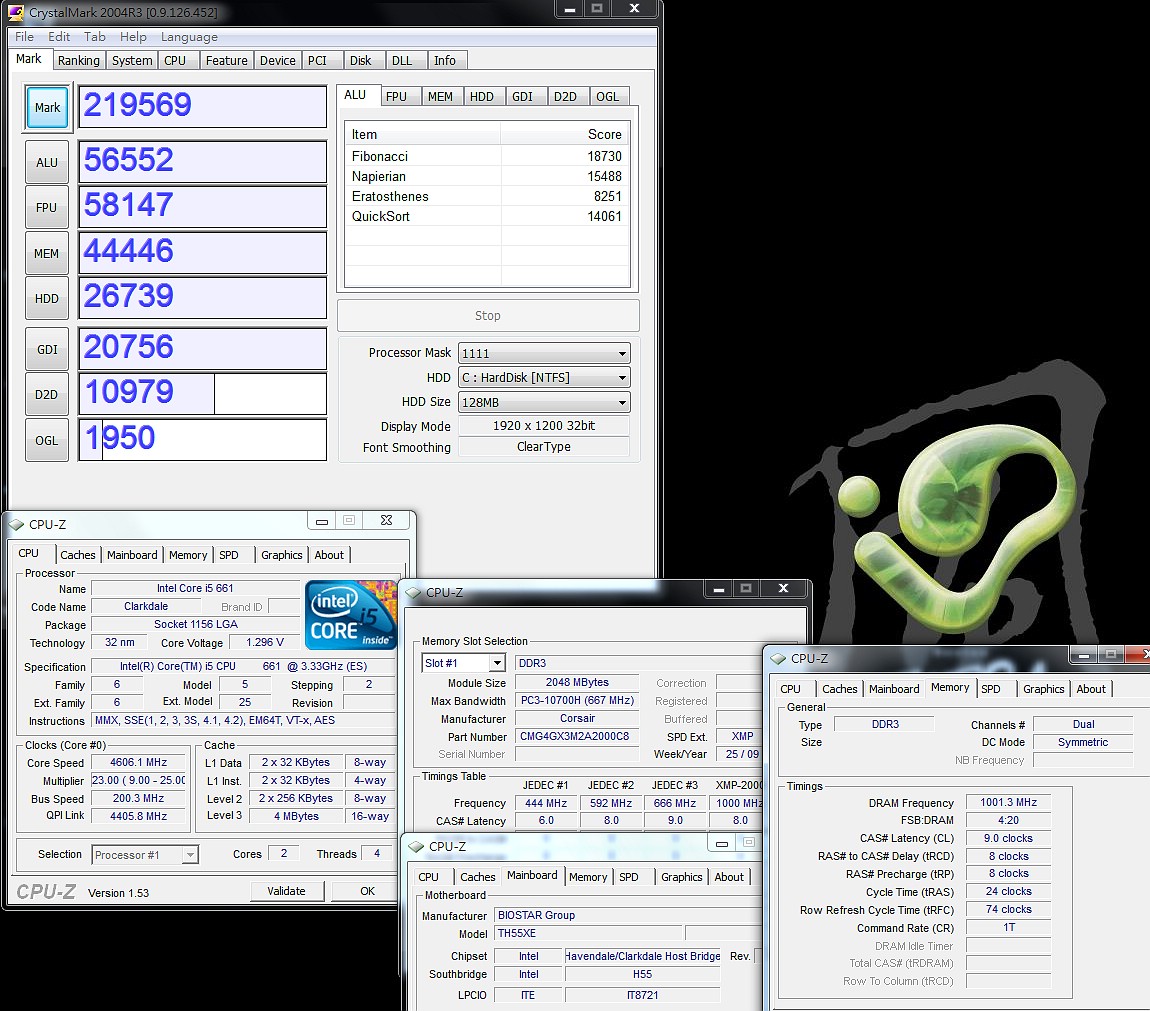This screenshot has height=1011, width=1150.
Task: Open the File menu in CrystalMark
Action: 24,37
